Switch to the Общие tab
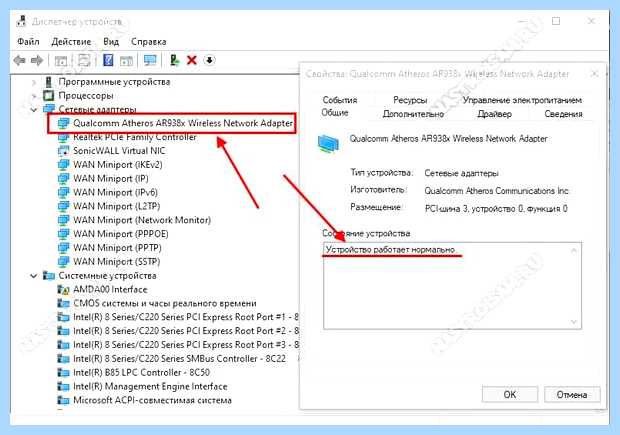620x435 pixels. pyautogui.click(x=335, y=113)
